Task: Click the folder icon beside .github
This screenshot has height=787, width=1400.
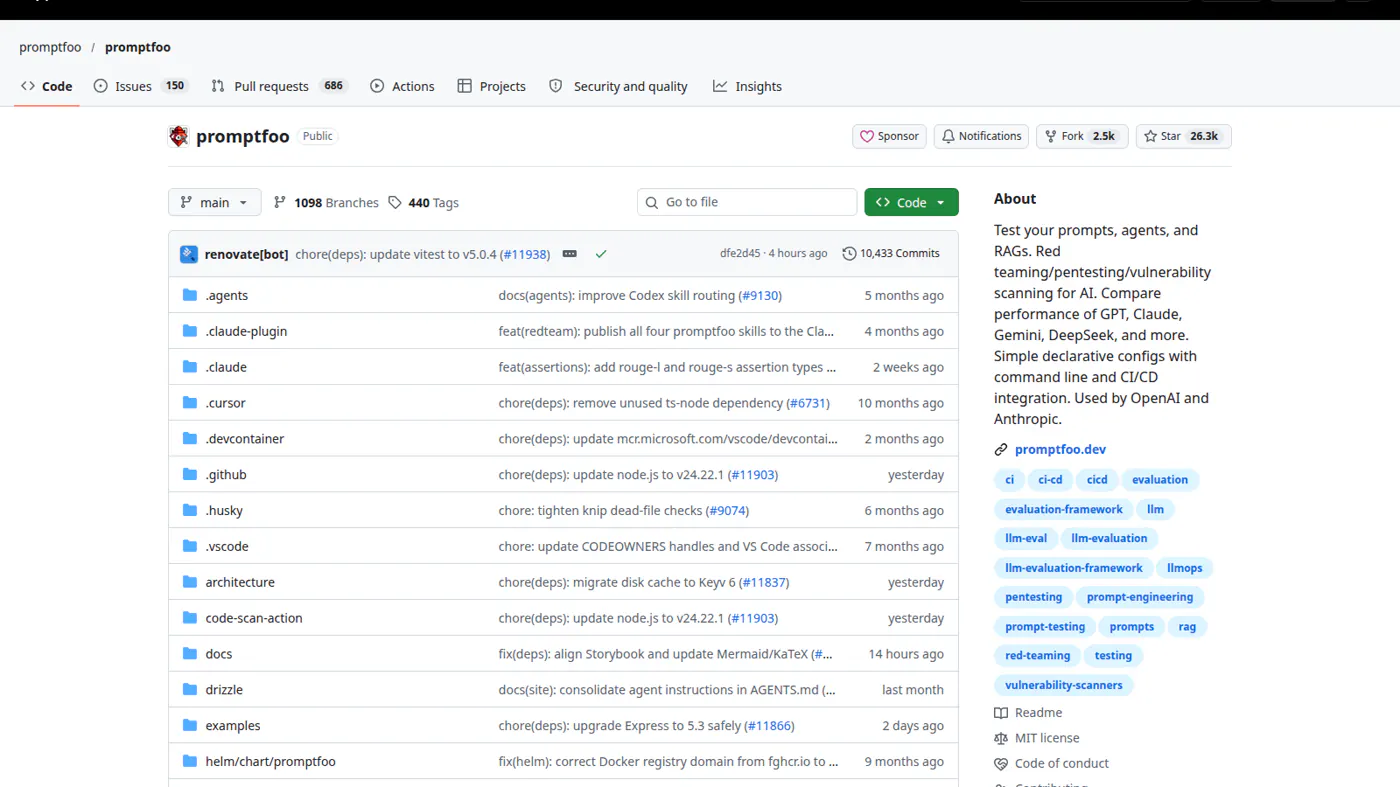Action: click(x=190, y=475)
